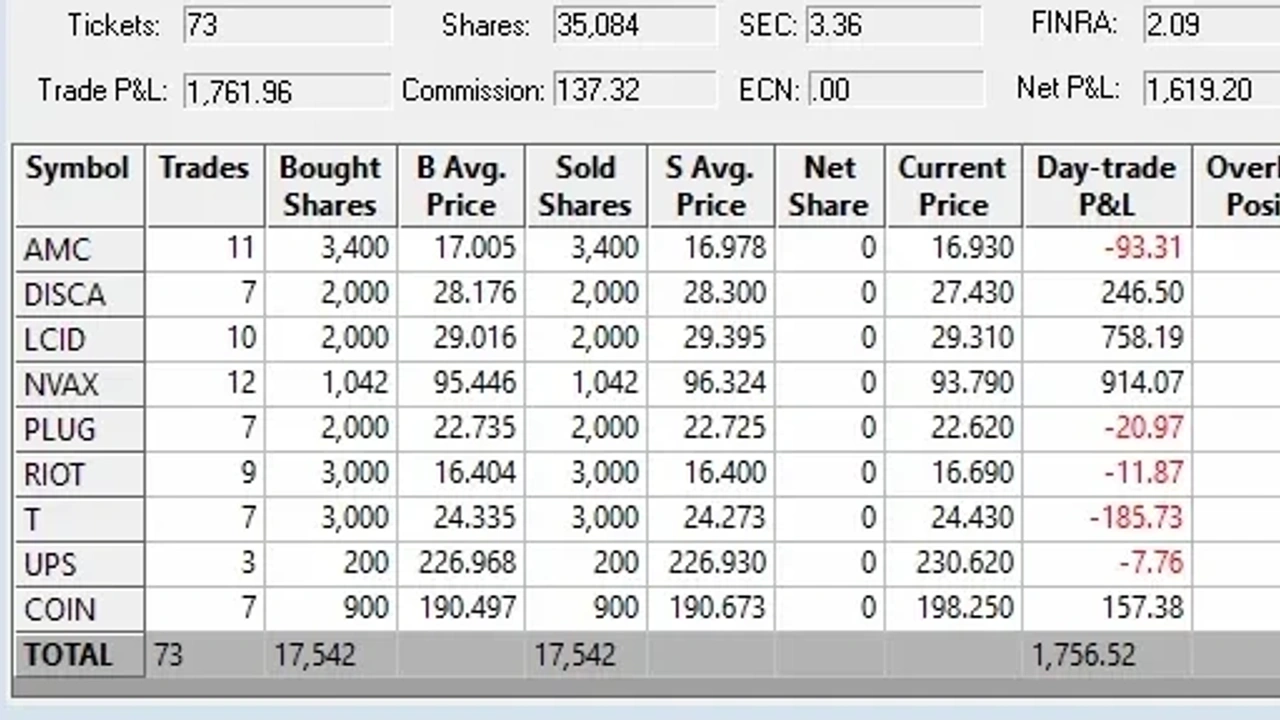Viewport: 1280px width, 720px height.
Task: Click the Net P&L value field
Action: coord(1211,90)
